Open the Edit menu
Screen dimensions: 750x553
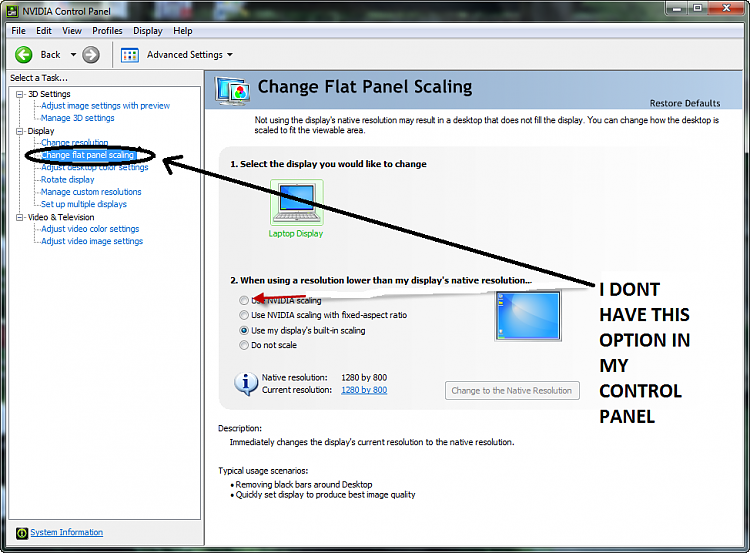[x=44, y=31]
